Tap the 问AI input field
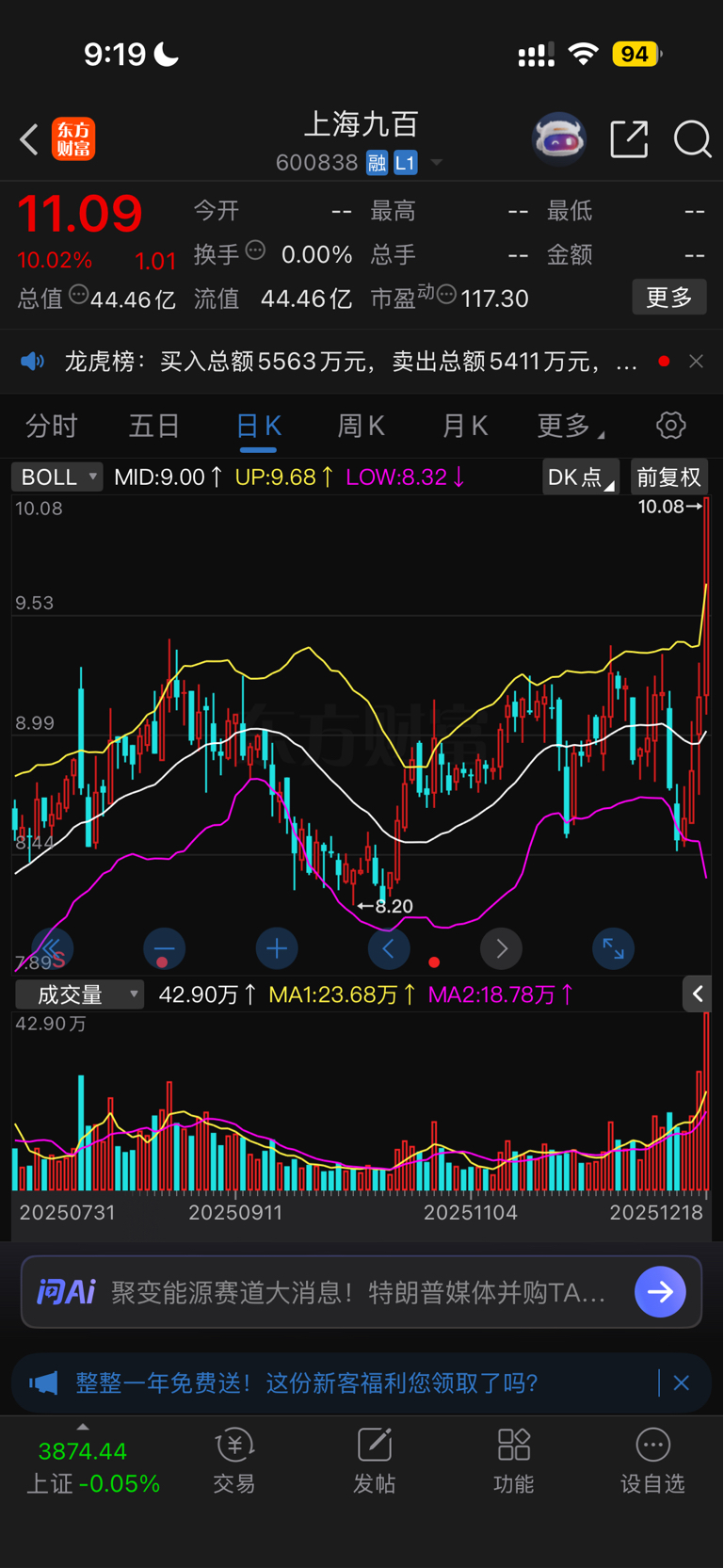Viewport: 724px width, 1568px height. coord(362,1292)
